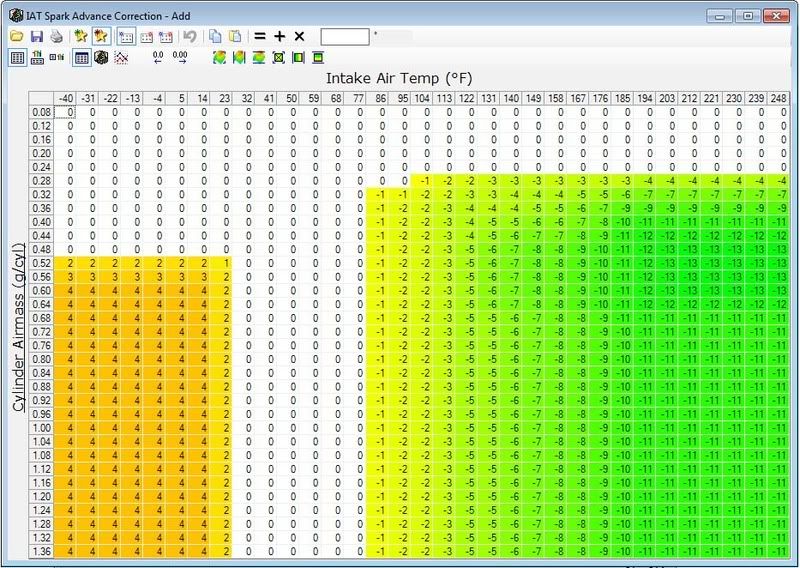
Task: Toggle the 2D line graph view
Action: point(121,58)
